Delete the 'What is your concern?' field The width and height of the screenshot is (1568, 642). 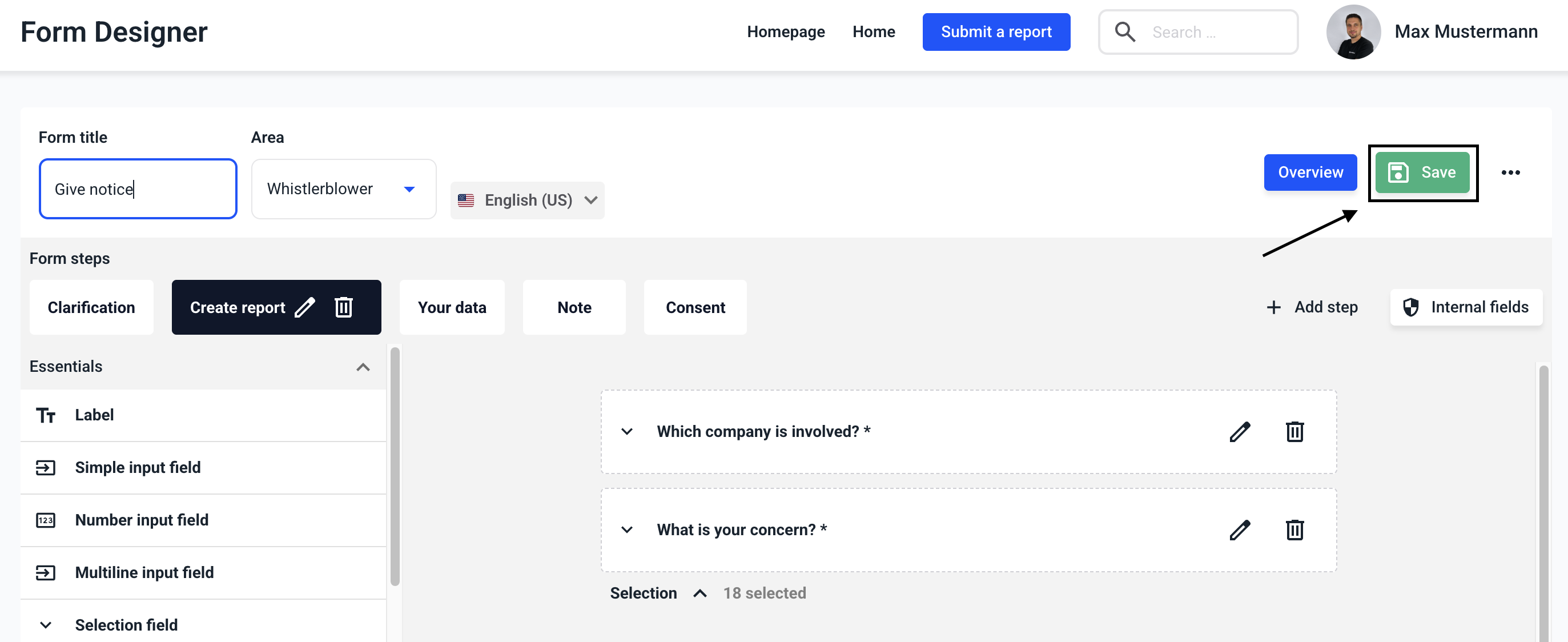(1294, 530)
